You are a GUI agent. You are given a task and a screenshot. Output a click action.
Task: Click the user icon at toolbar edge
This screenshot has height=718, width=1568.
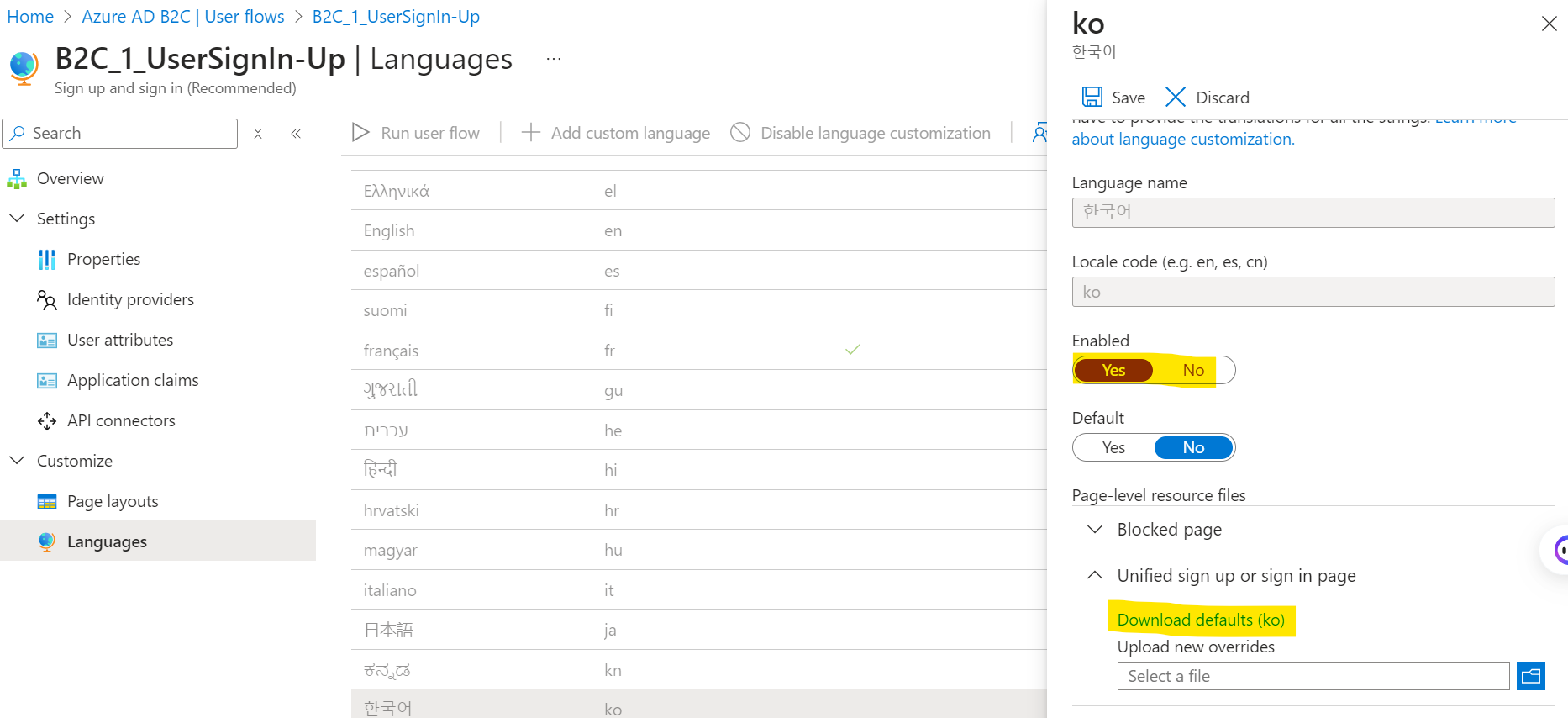click(x=1039, y=132)
